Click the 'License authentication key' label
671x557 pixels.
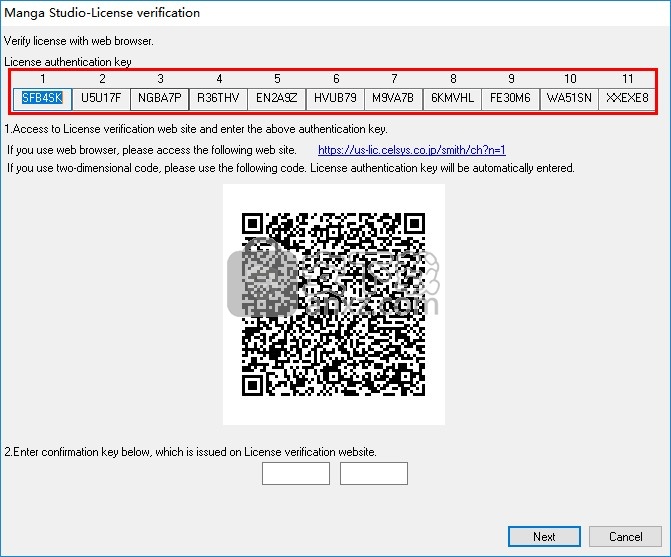coord(68,62)
